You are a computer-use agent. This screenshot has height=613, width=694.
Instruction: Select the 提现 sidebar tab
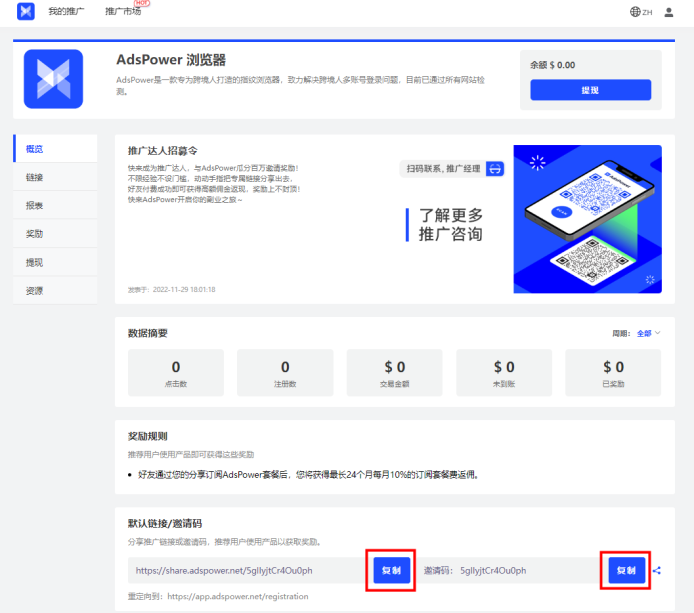coord(55,262)
